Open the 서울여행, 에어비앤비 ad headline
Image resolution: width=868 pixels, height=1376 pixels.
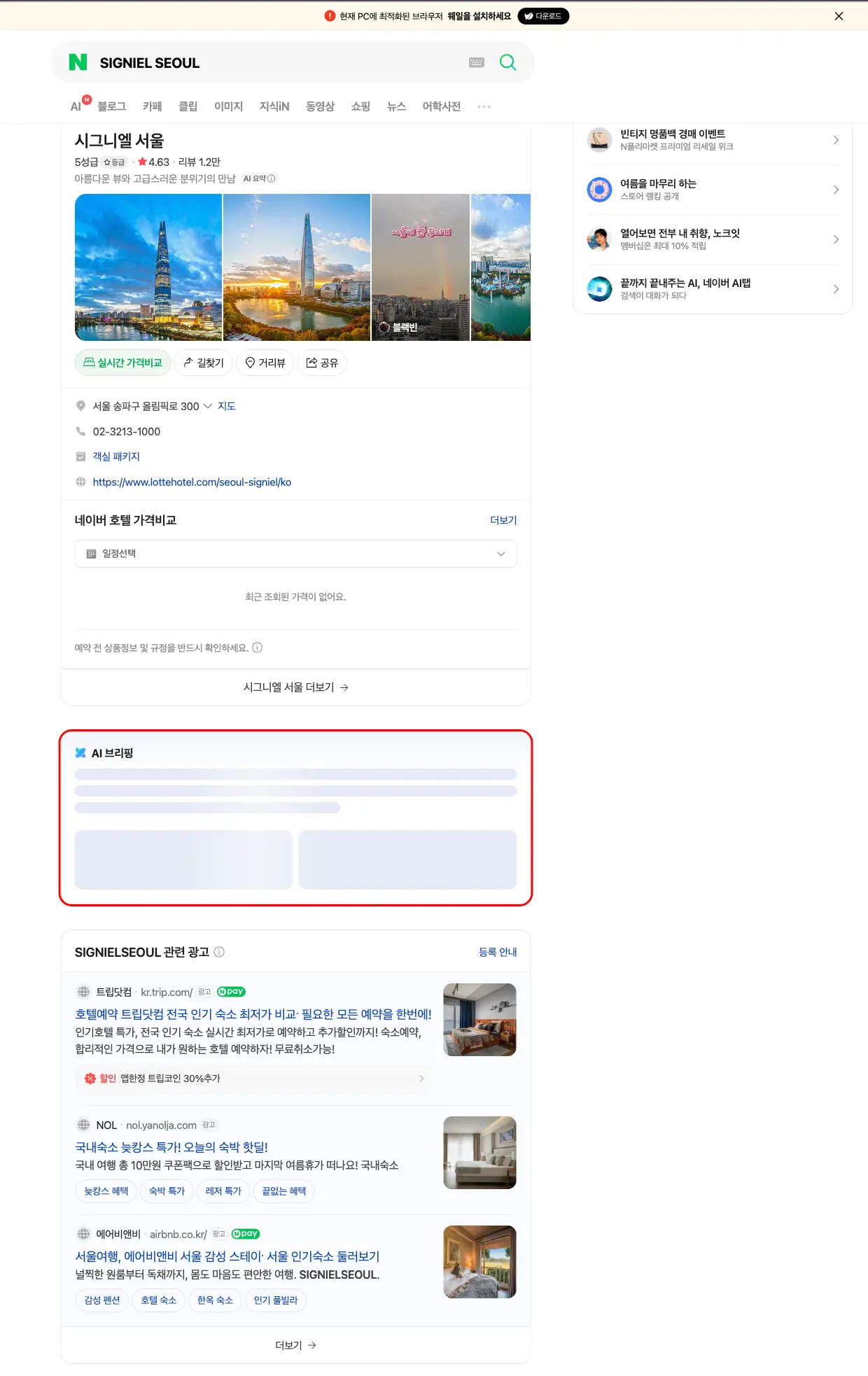tap(227, 1256)
